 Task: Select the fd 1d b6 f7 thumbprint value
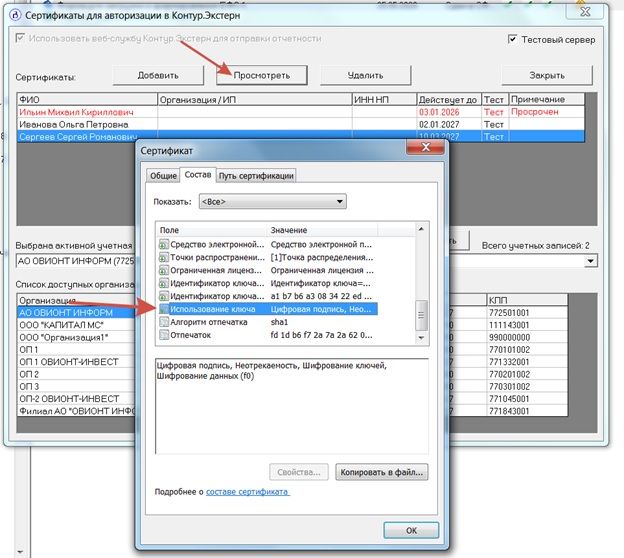[321, 335]
